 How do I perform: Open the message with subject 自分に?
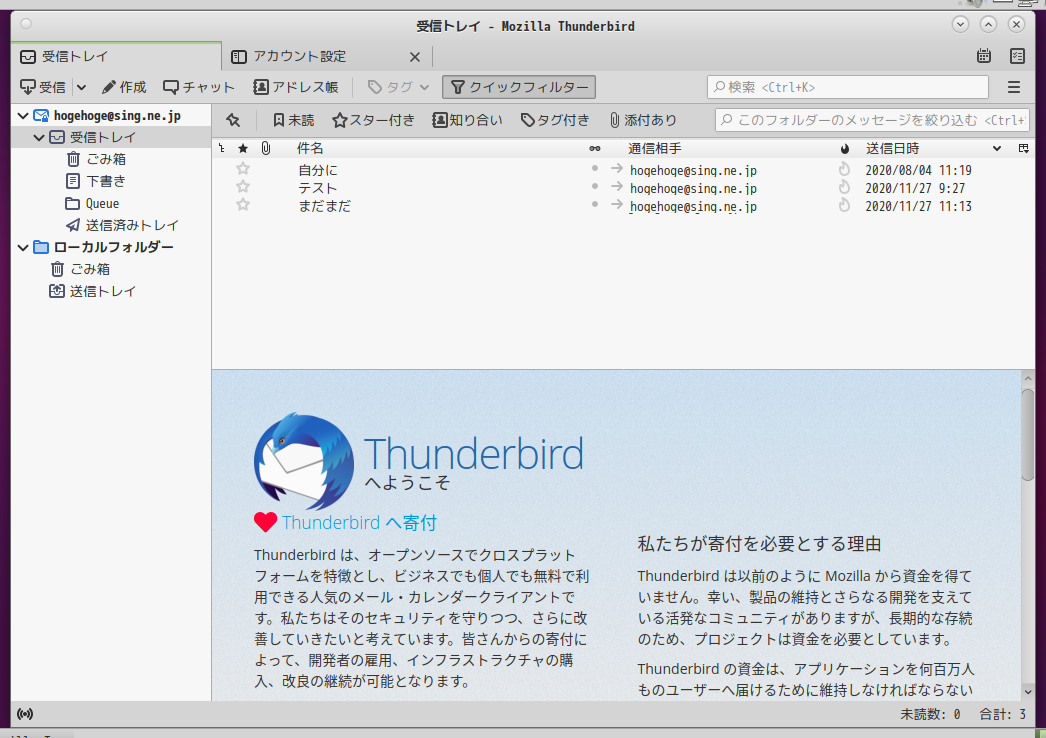click(318, 170)
